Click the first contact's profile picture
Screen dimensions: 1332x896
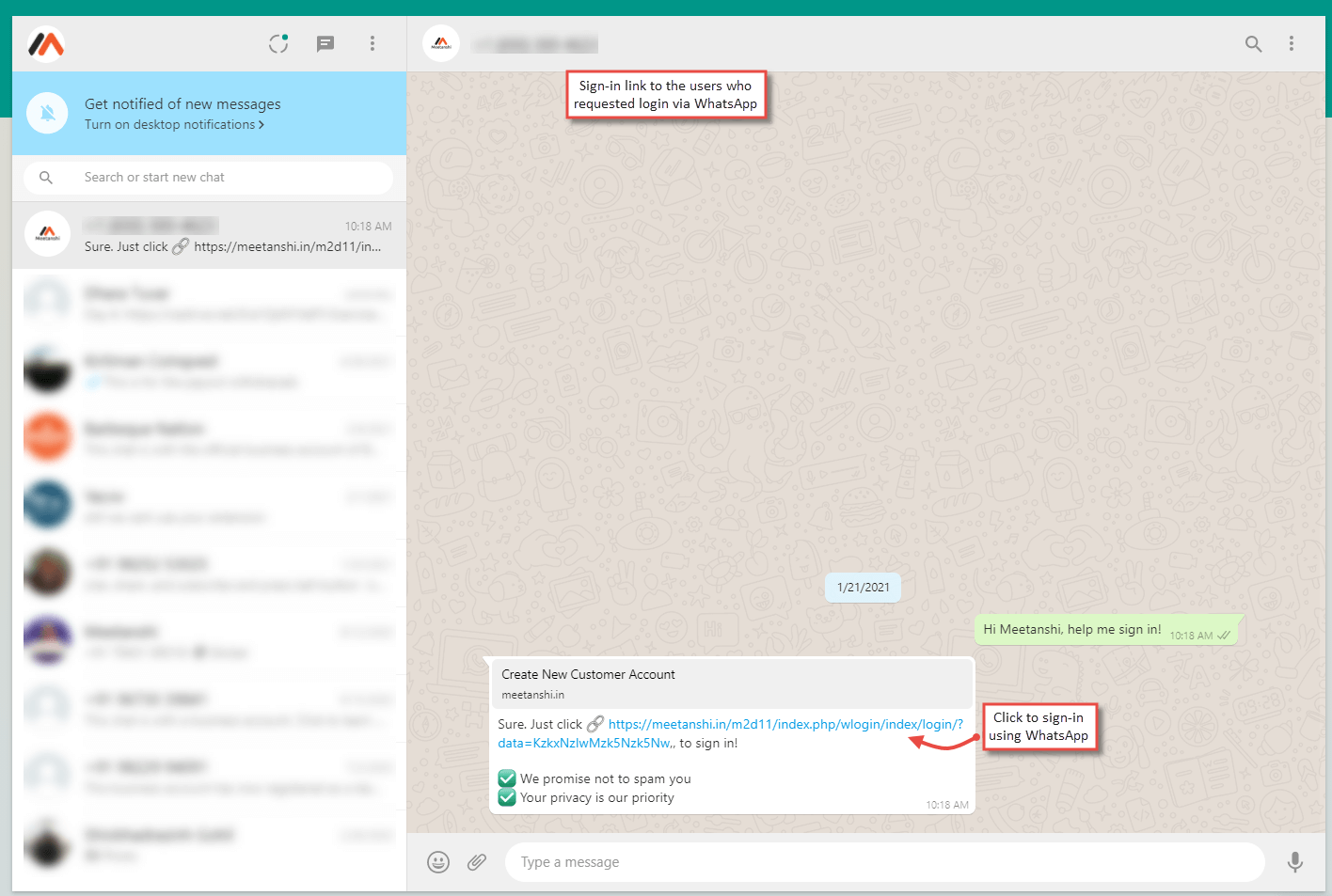[47, 234]
